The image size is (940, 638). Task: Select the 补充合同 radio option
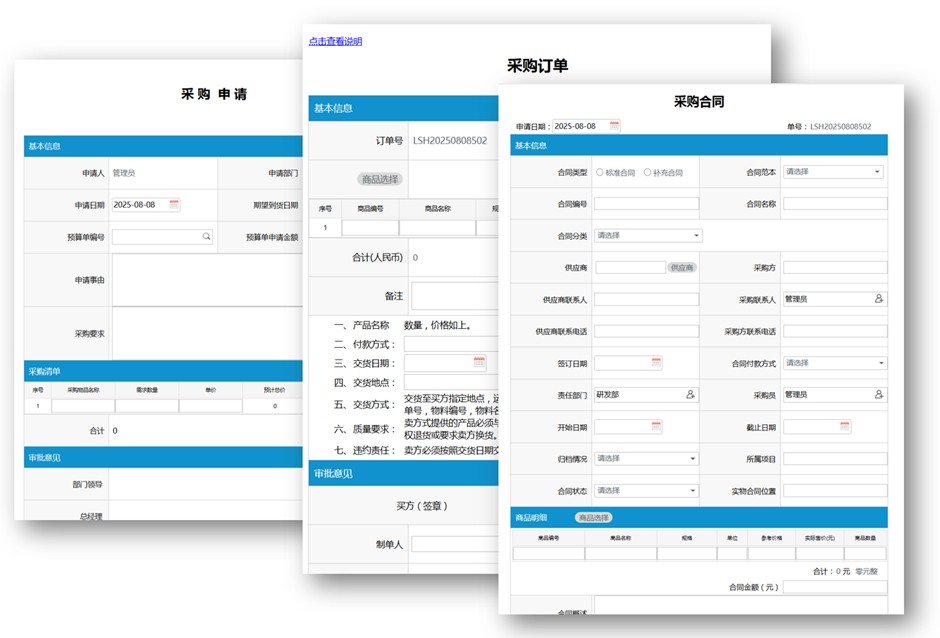pos(648,172)
